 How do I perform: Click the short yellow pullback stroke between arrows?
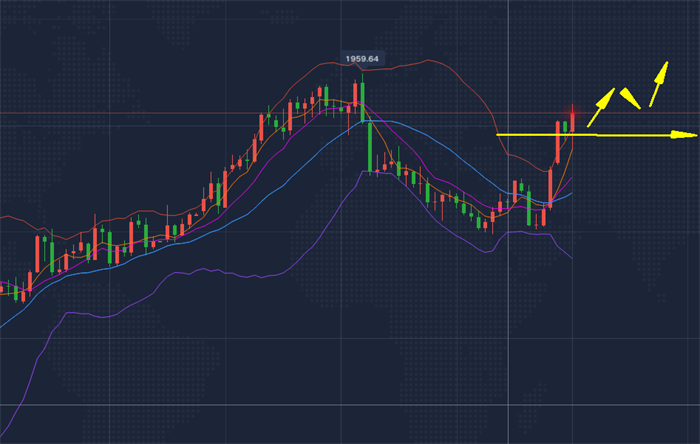[x=629, y=97]
